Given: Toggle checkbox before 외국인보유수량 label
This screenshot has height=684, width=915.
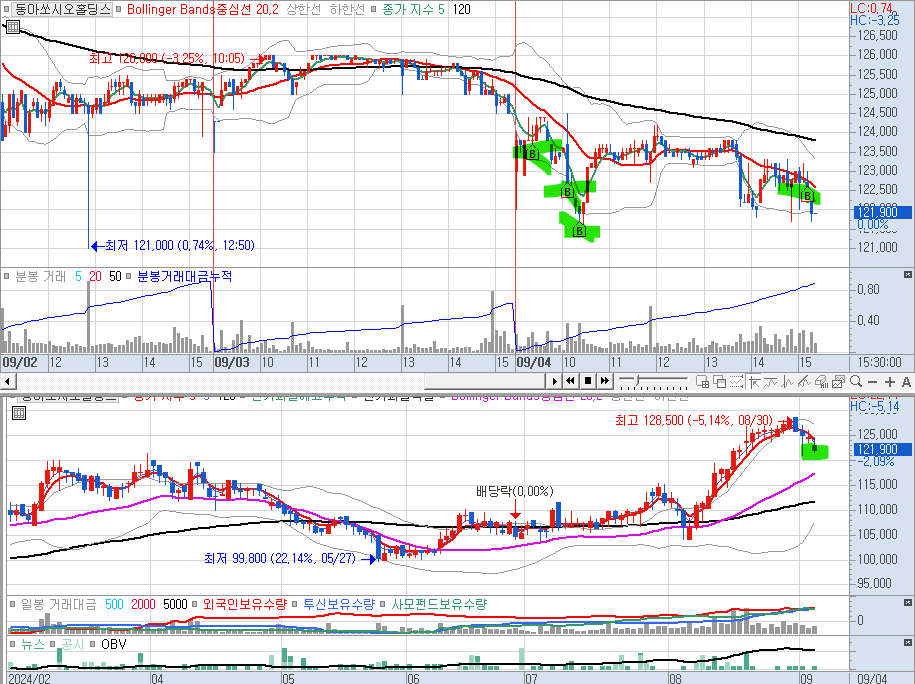Looking at the screenshot, I should click(x=196, y=604).
